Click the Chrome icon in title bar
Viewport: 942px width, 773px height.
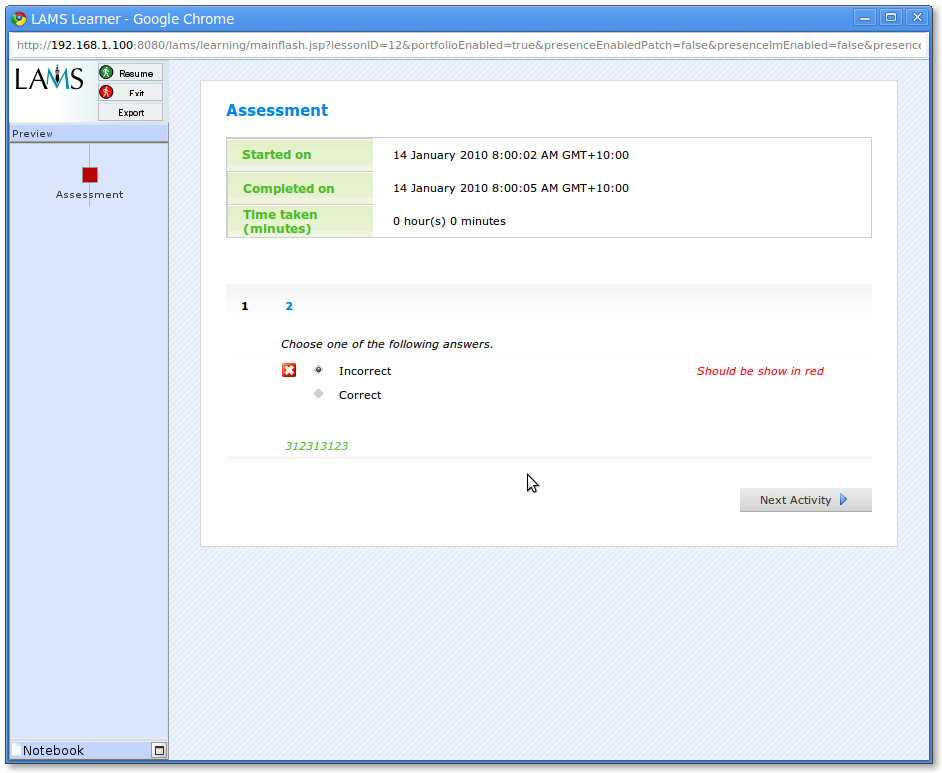point(18,18)
